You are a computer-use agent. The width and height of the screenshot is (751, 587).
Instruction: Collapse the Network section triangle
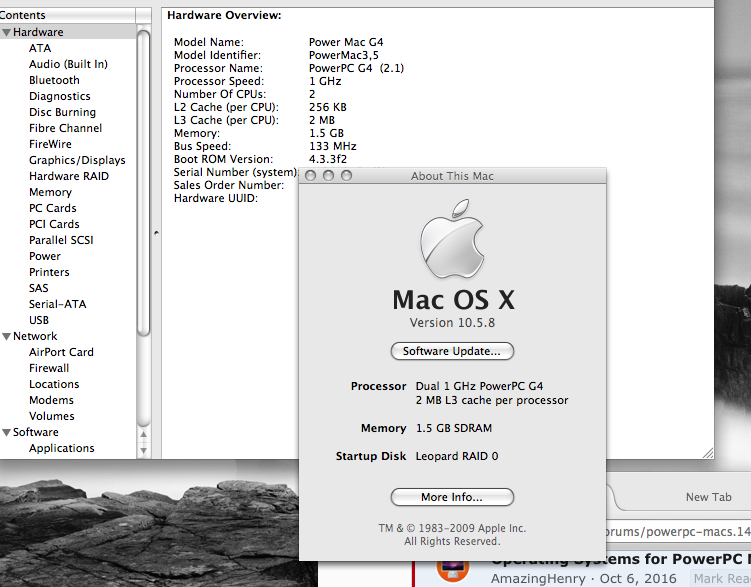pyautogui.click(x=6, y=337)
